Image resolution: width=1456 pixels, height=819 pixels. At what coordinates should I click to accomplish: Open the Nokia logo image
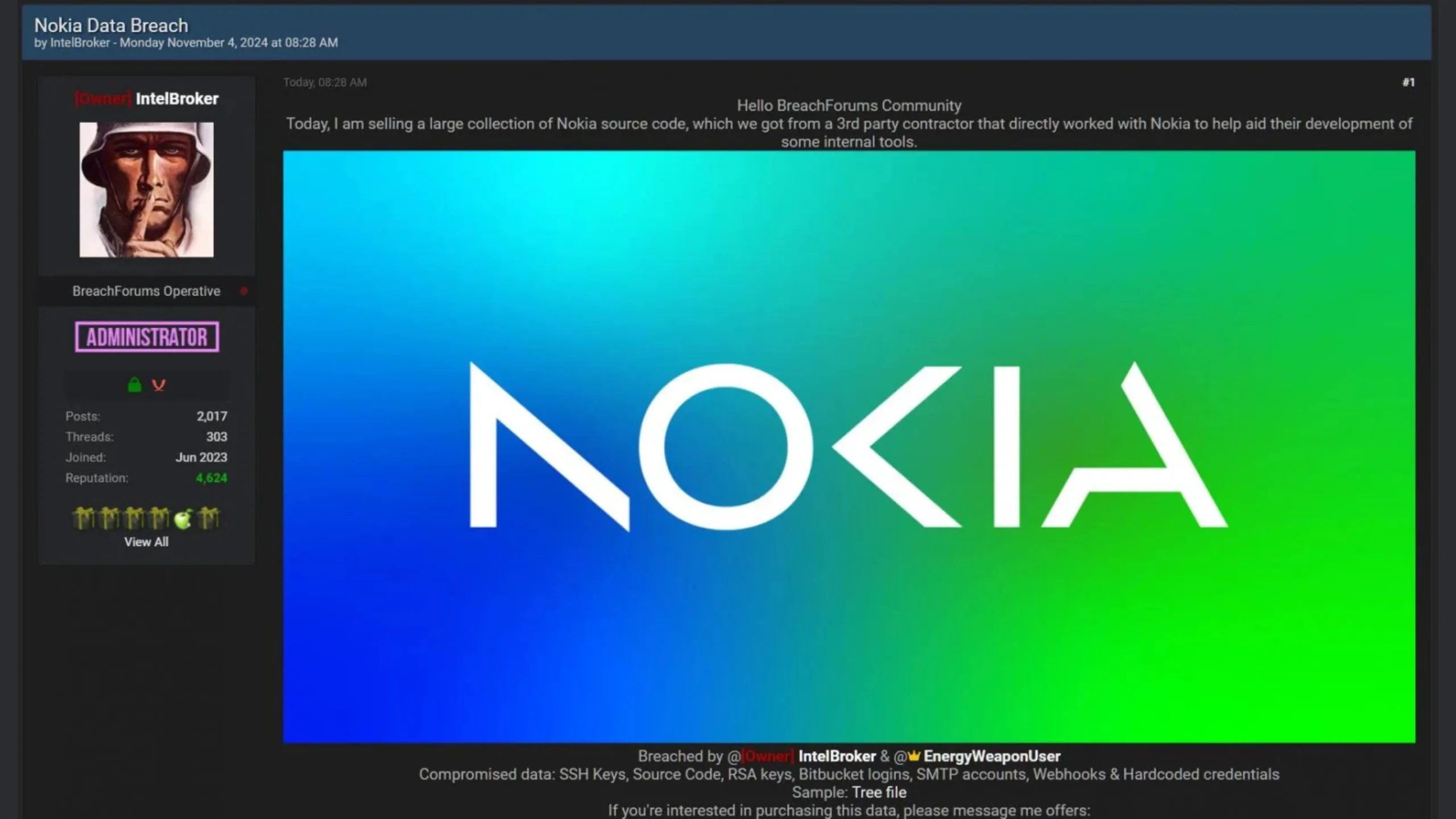[x=849, y=446]
